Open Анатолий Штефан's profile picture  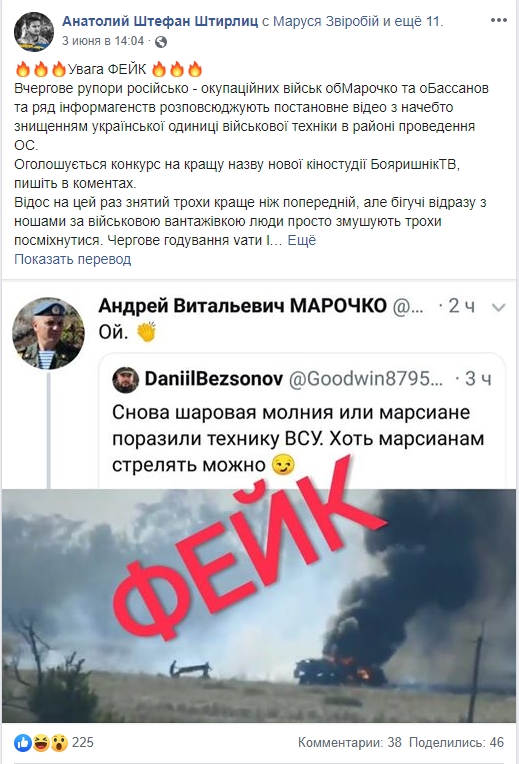[x=34, y=32]
